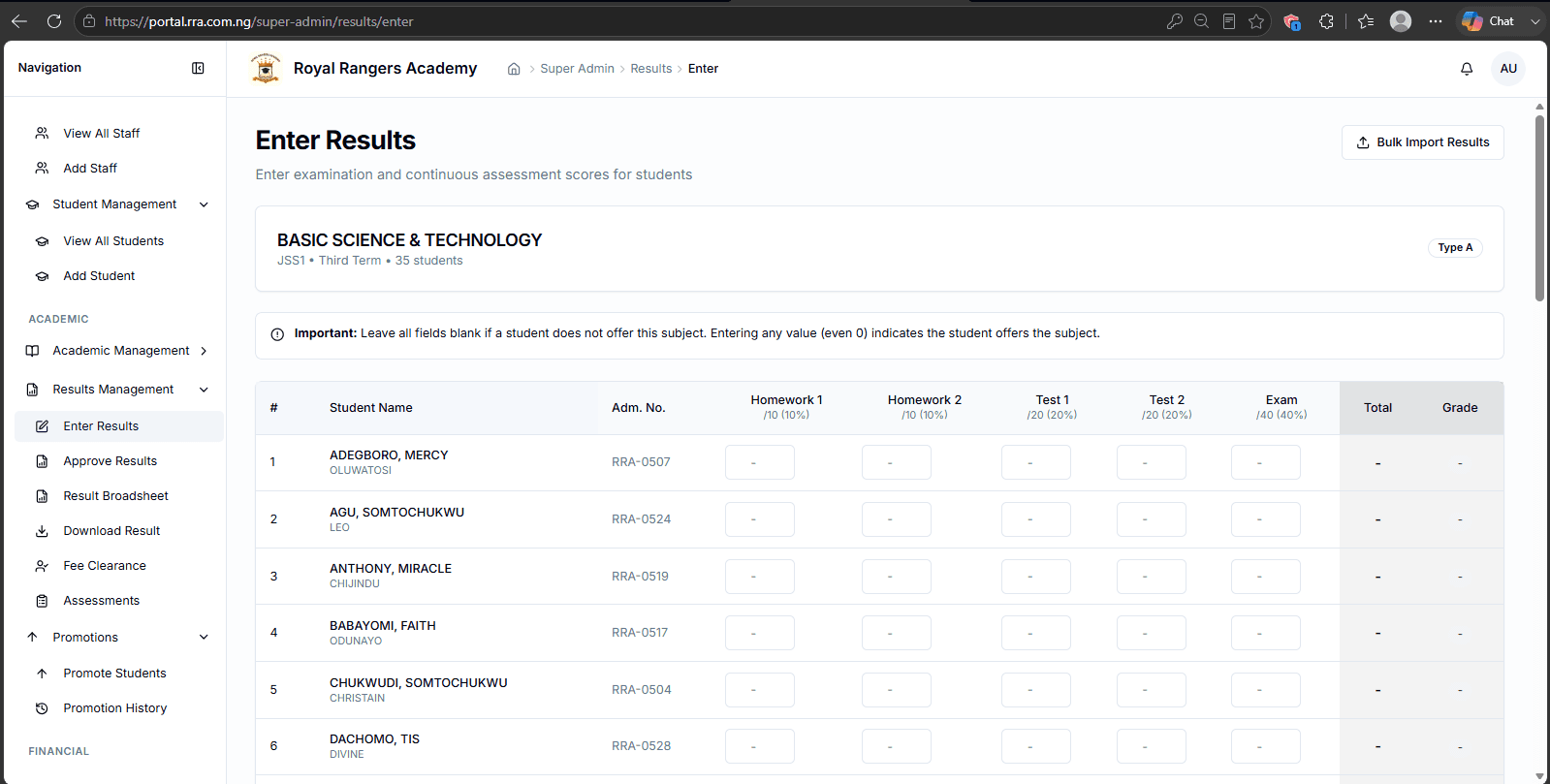This screenshot has width=1550, height=784.
Task: Click Homework 1 field for ADEGBORO, MERCY
Action: point(759,462)
